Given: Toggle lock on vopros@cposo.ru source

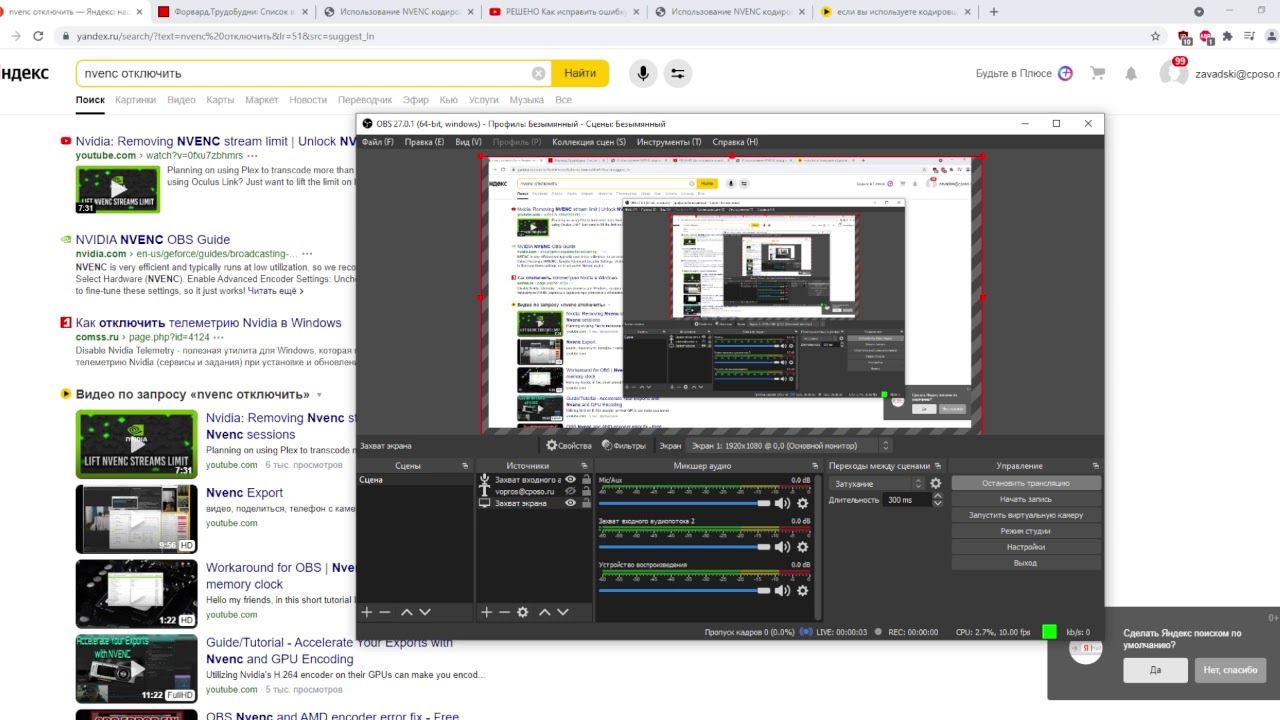Looking at the screenshot, I should (585, 492).
